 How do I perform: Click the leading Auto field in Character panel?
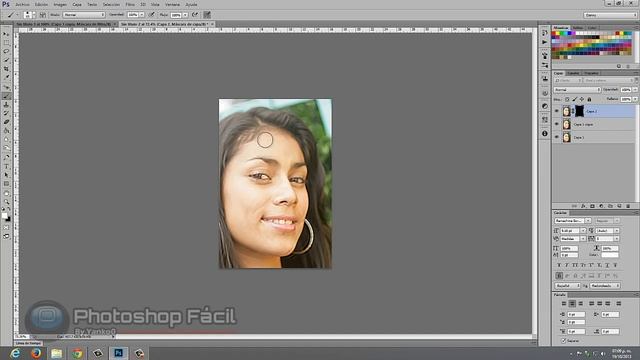pos(604,231)
